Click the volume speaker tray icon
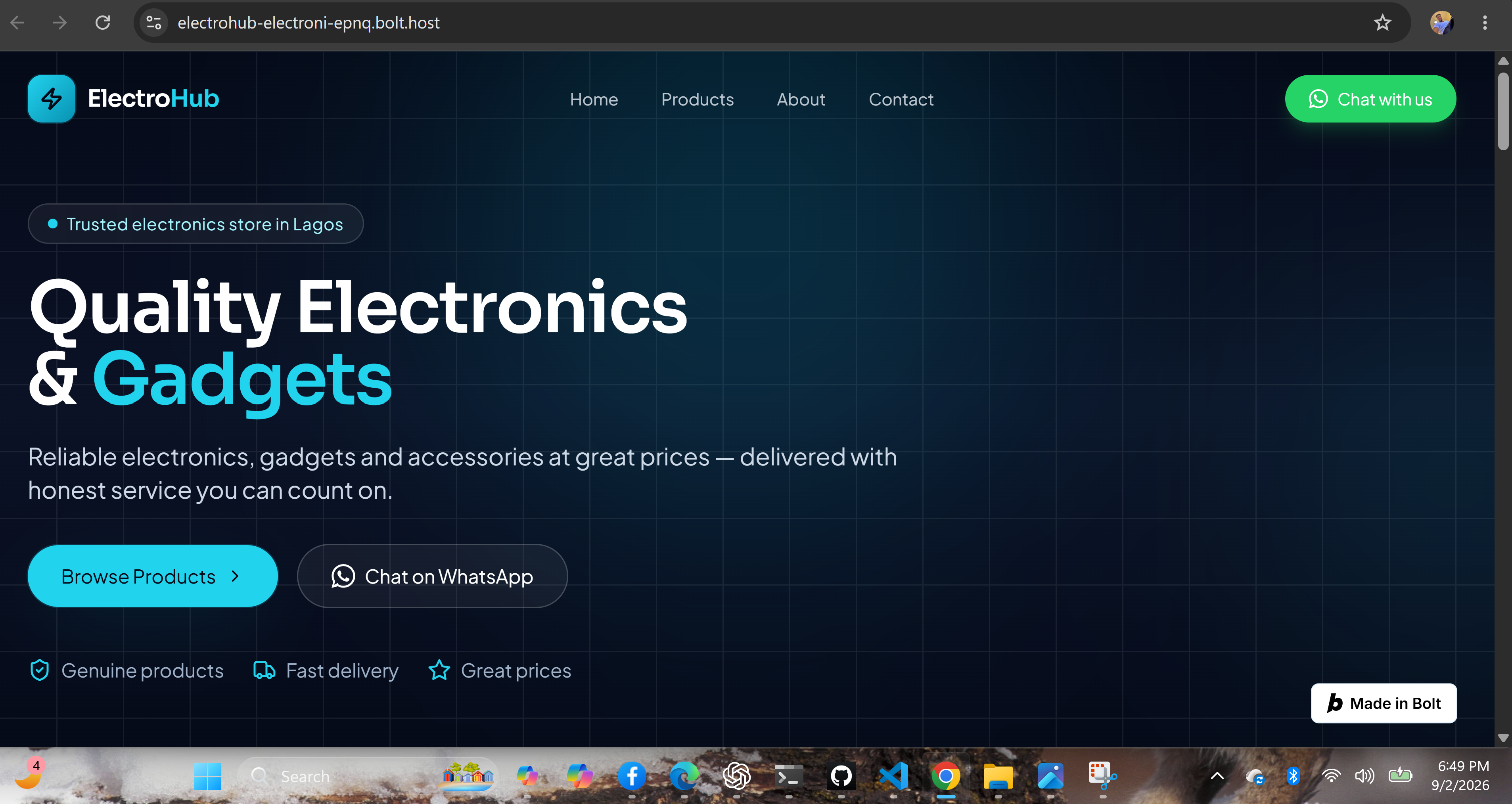Screen dimensions: 1512x804 [x=1364, y=776]
